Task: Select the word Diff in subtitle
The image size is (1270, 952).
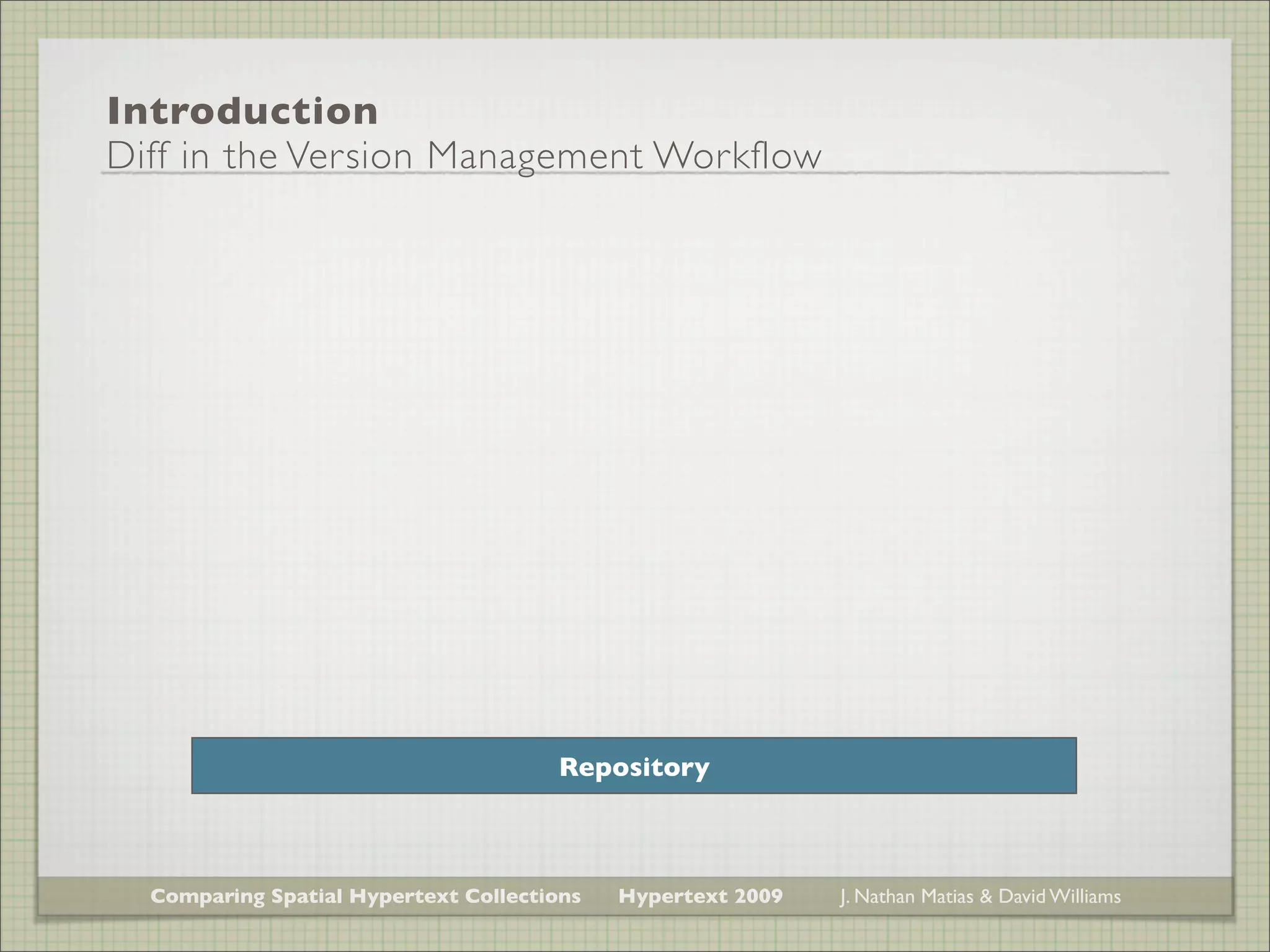Action: pyautogui.click(x=138, y=155)
